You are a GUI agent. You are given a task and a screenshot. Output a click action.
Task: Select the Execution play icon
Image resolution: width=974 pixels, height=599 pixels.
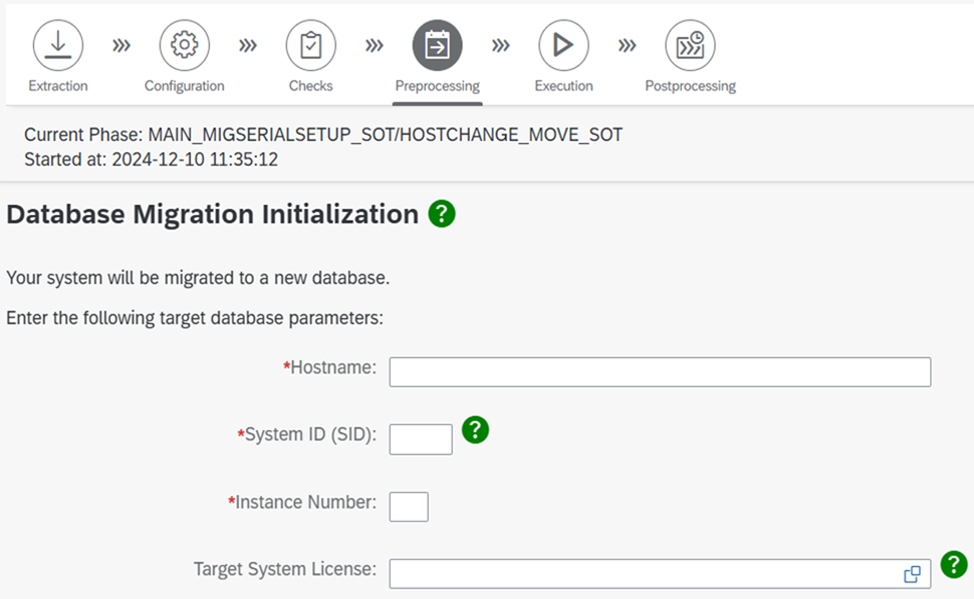click(x=563, y=45)
